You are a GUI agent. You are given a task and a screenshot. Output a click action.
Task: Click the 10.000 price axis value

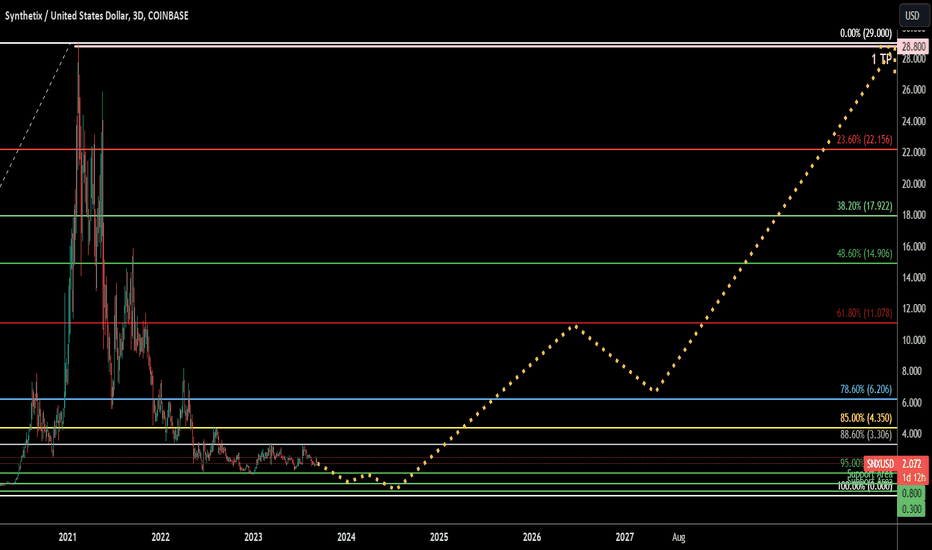click(x=914, y=340)
